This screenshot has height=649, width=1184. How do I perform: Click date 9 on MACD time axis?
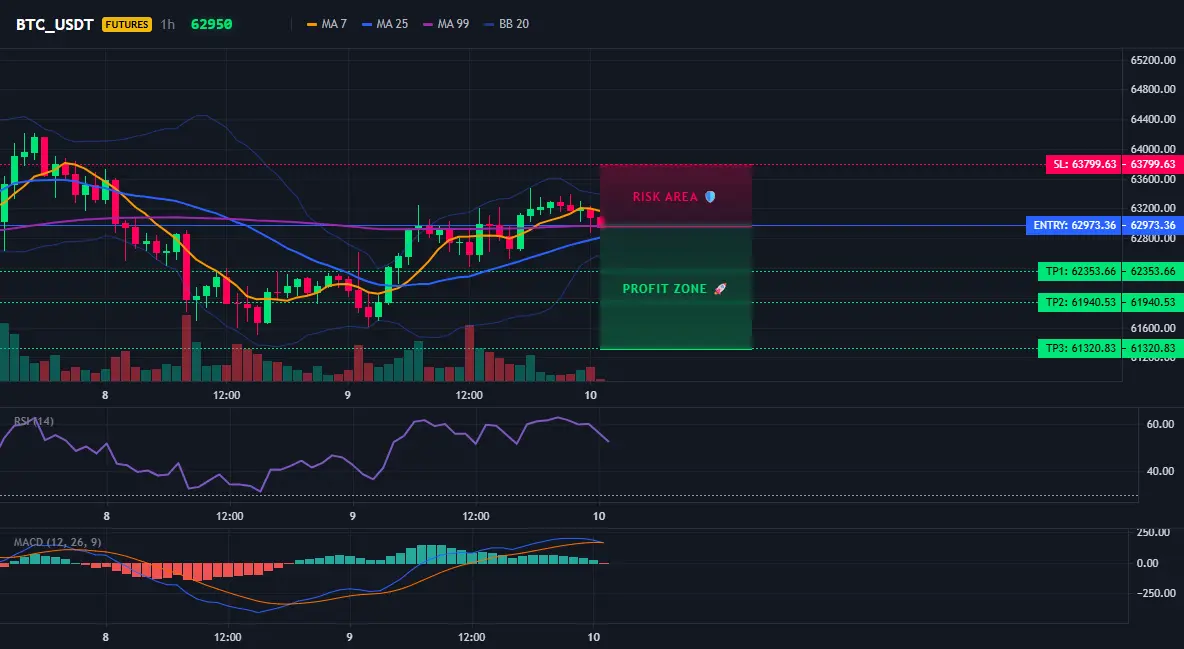tap(349, 637)
